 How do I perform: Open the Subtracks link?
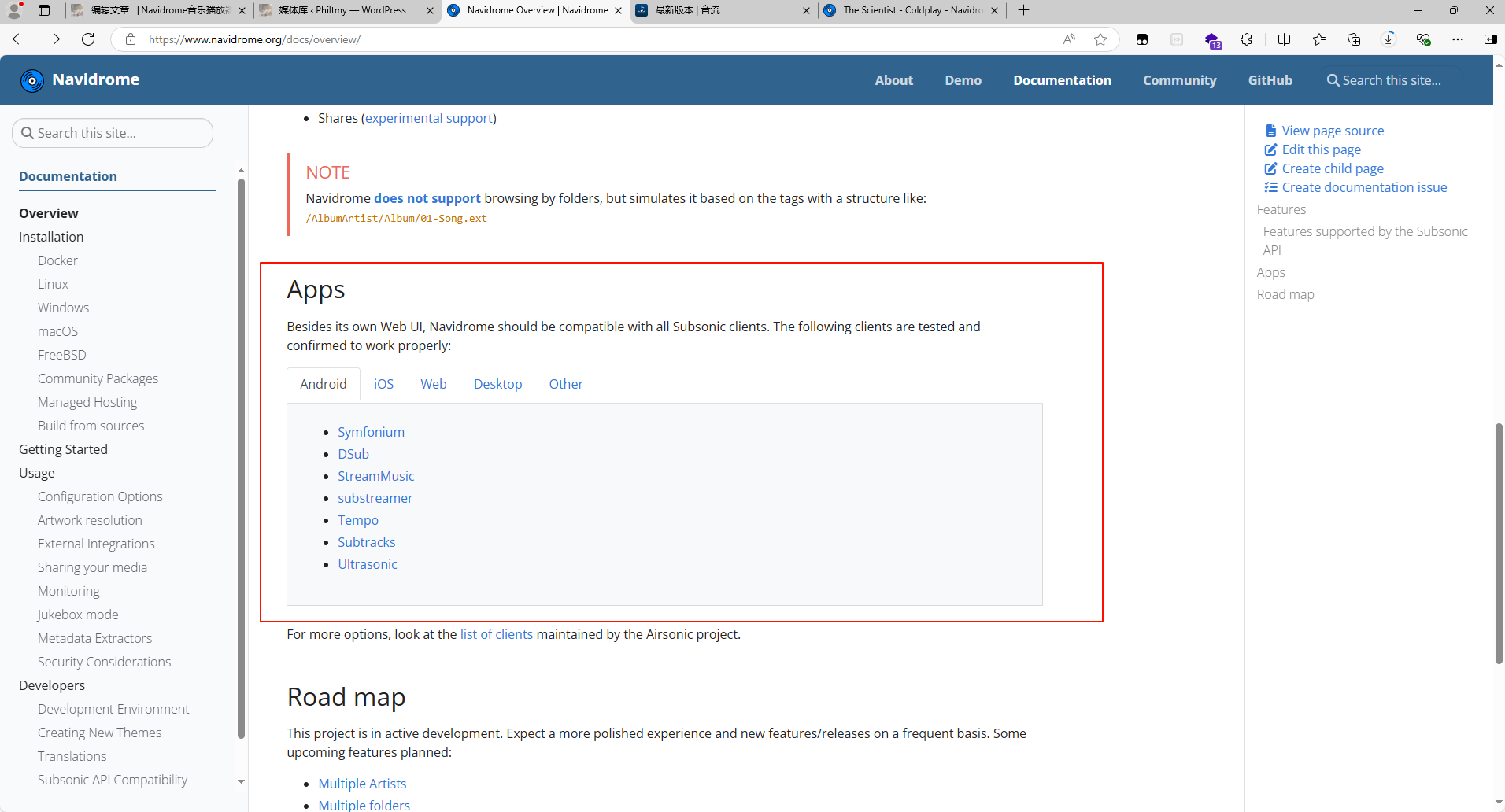pyautogui.click(x=366, y=542)
